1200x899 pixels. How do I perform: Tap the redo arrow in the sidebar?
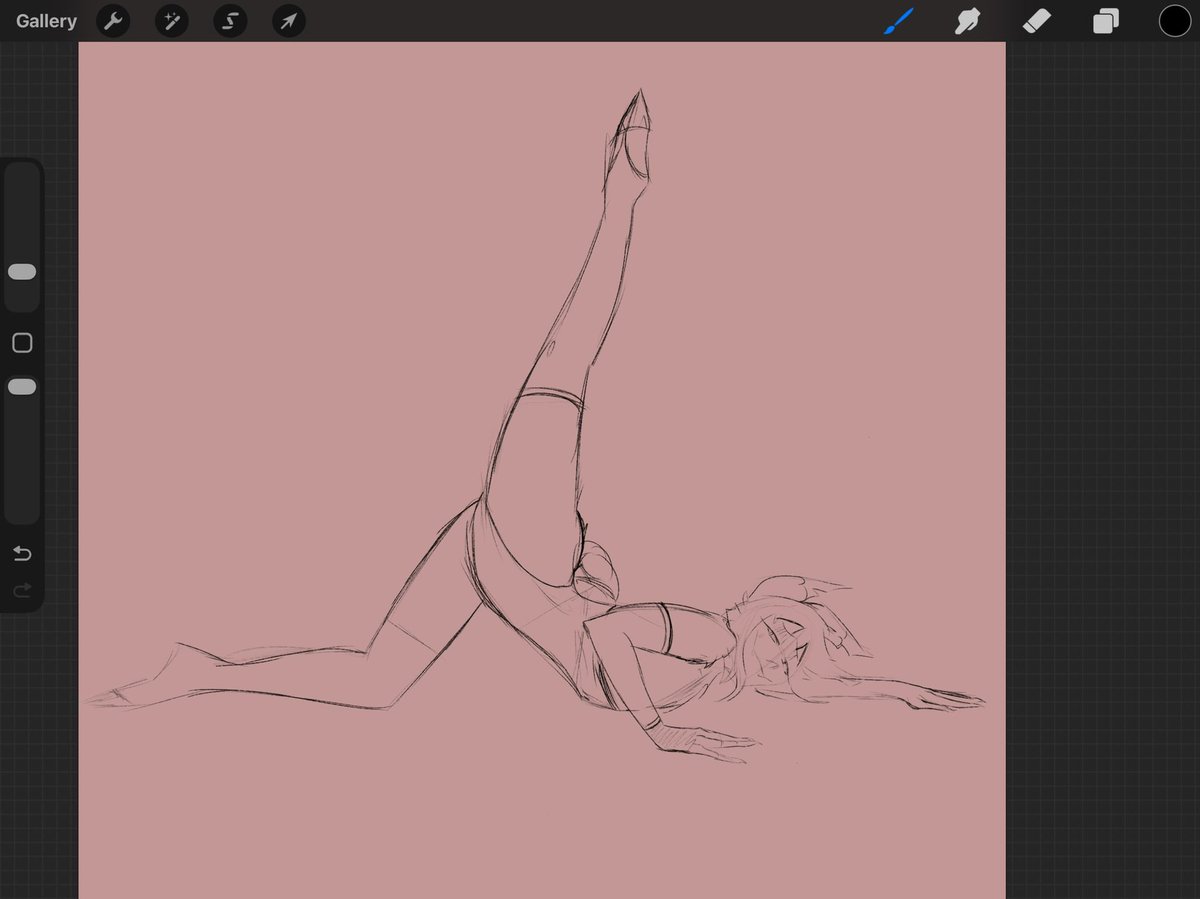tap(21, 590)
